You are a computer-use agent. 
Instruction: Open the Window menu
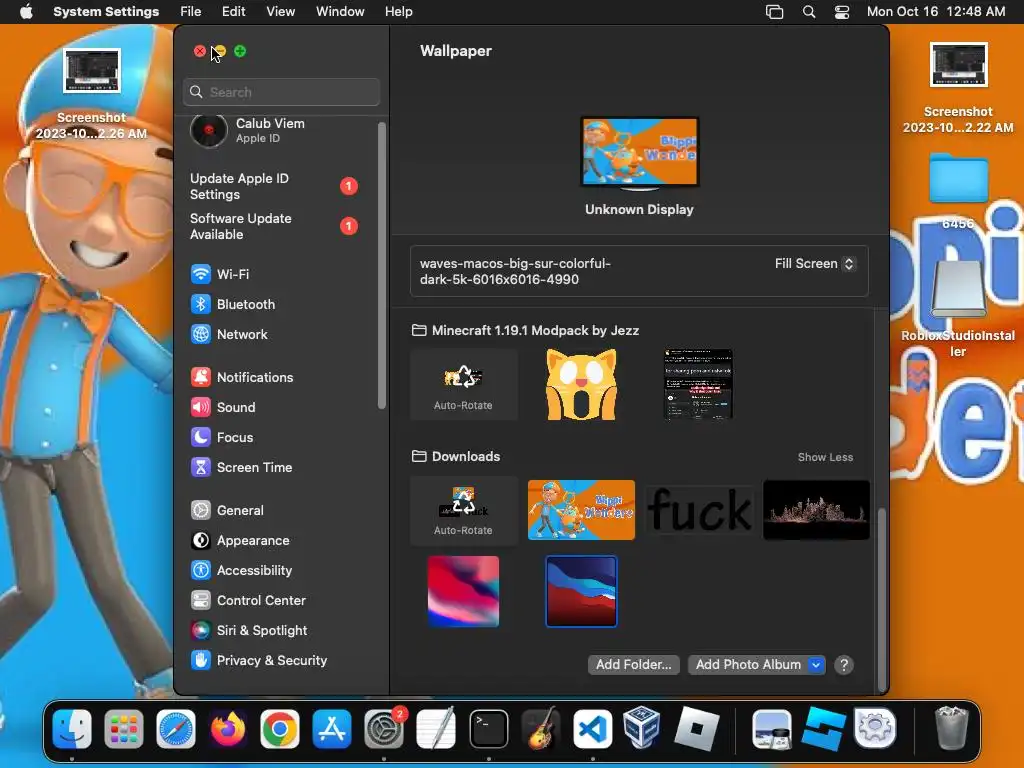pos(340,12)
